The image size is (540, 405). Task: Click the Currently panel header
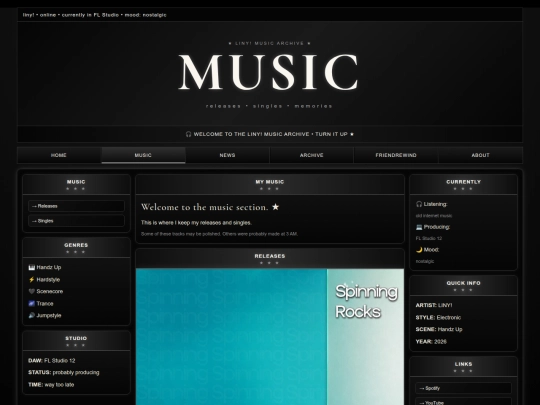463,184
